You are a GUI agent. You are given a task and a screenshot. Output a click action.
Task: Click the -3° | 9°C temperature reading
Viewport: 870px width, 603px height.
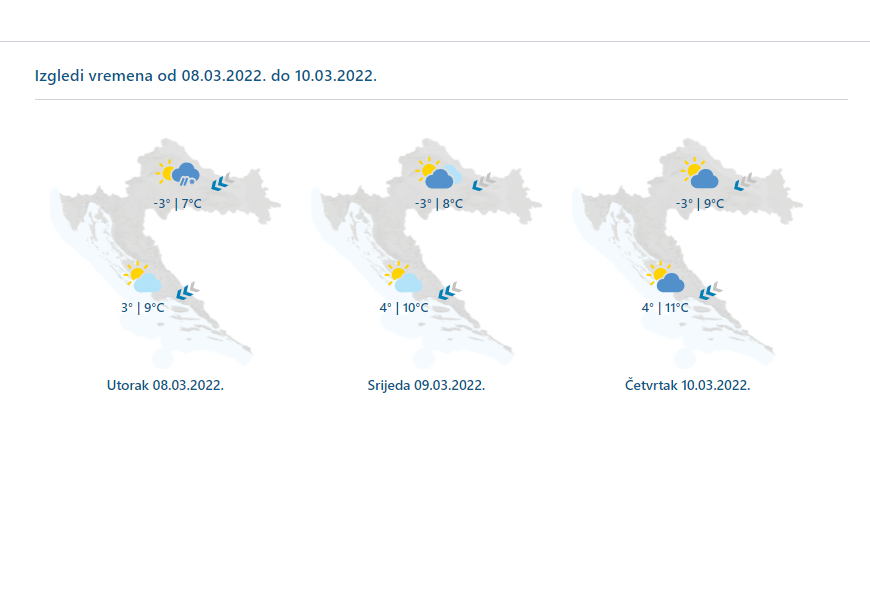(x=699, y=204)
